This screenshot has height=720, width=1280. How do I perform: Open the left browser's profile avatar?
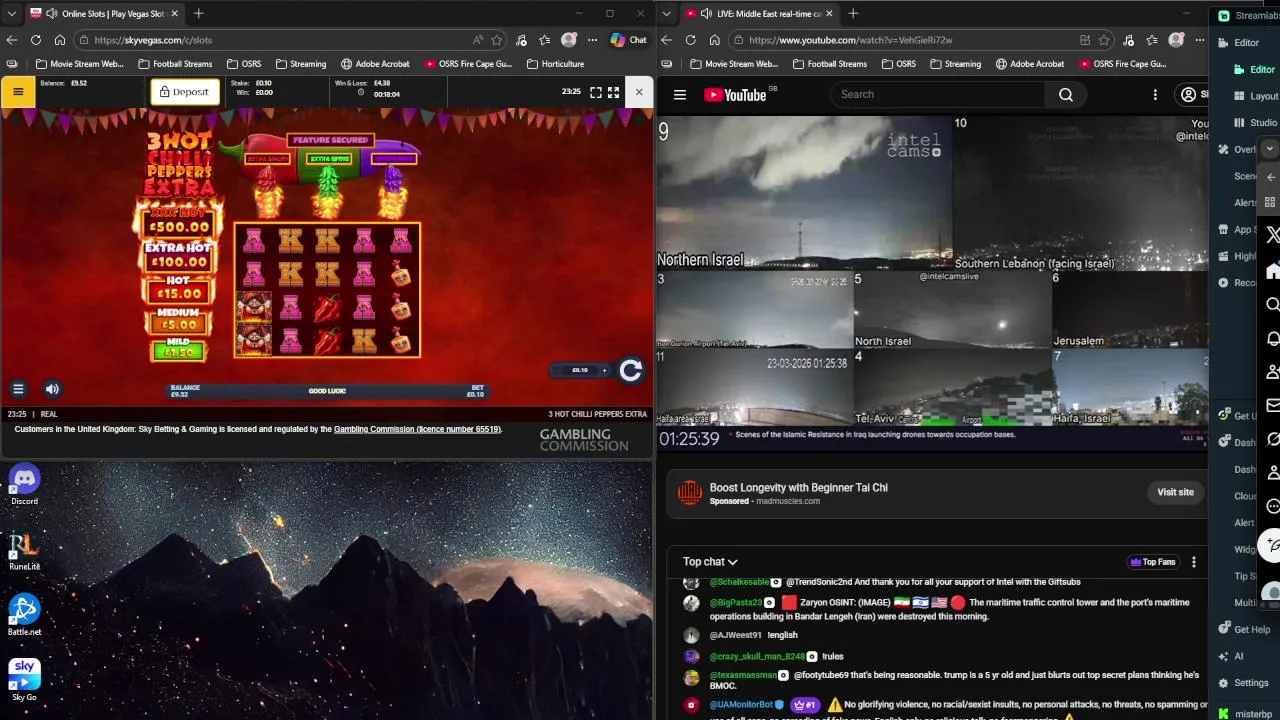569,40
